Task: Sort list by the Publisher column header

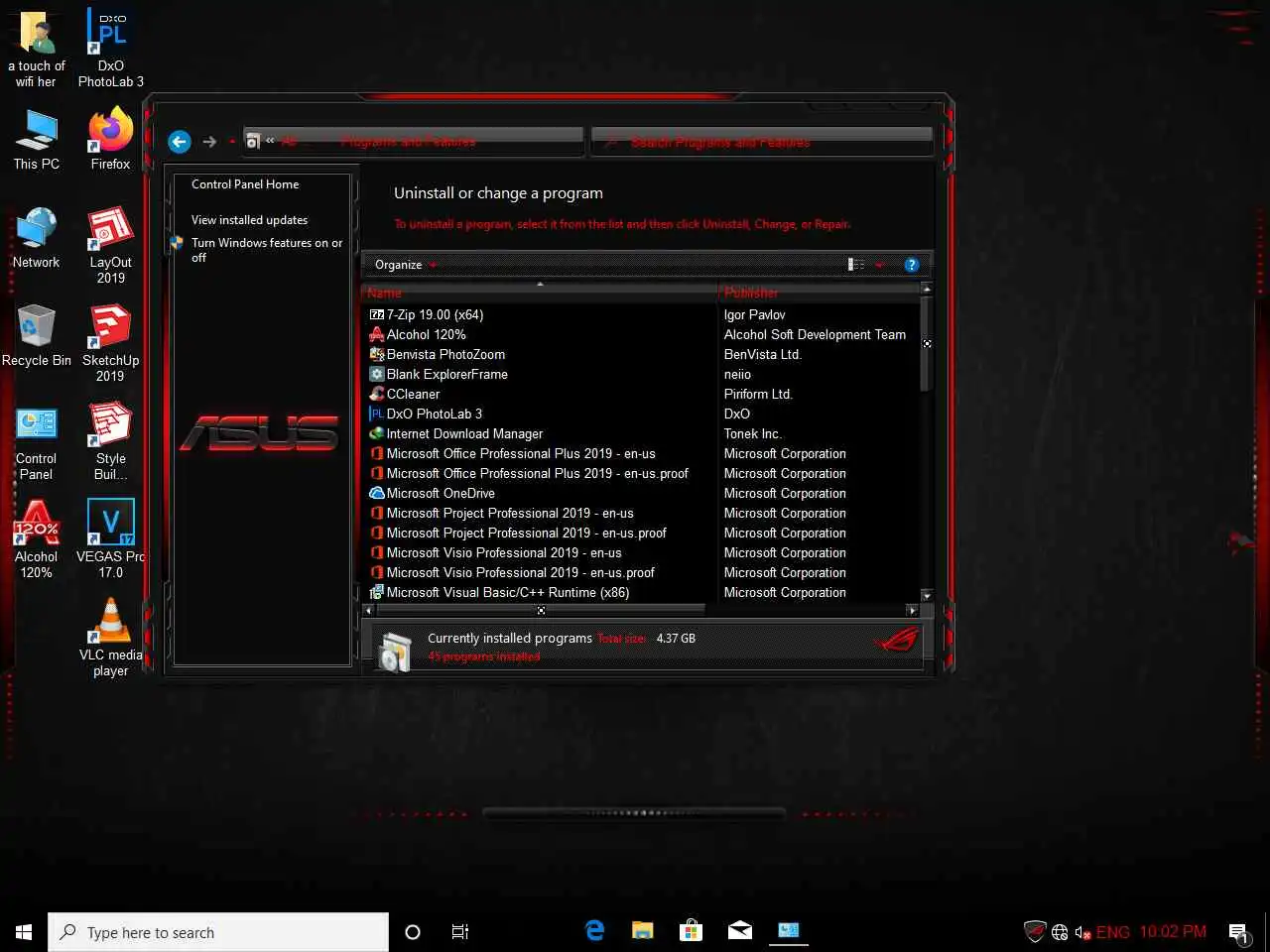Action: click(819, 293)
